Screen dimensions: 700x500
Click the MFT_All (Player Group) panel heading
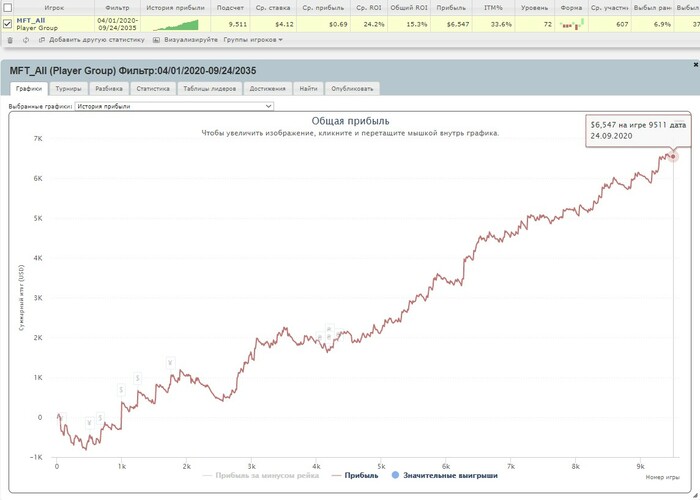click(133, 71)
